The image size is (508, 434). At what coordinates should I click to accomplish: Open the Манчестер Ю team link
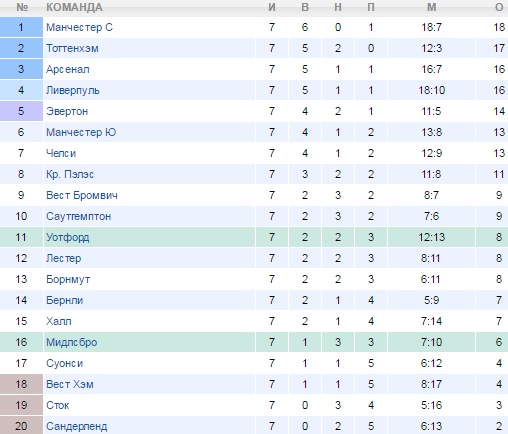point(81,132)
